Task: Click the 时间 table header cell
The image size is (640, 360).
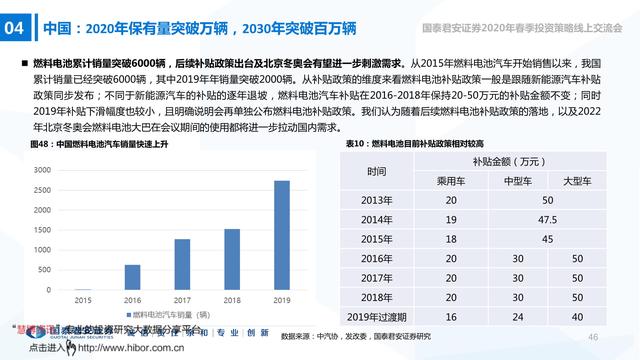Action: click(x=376, y=171)
